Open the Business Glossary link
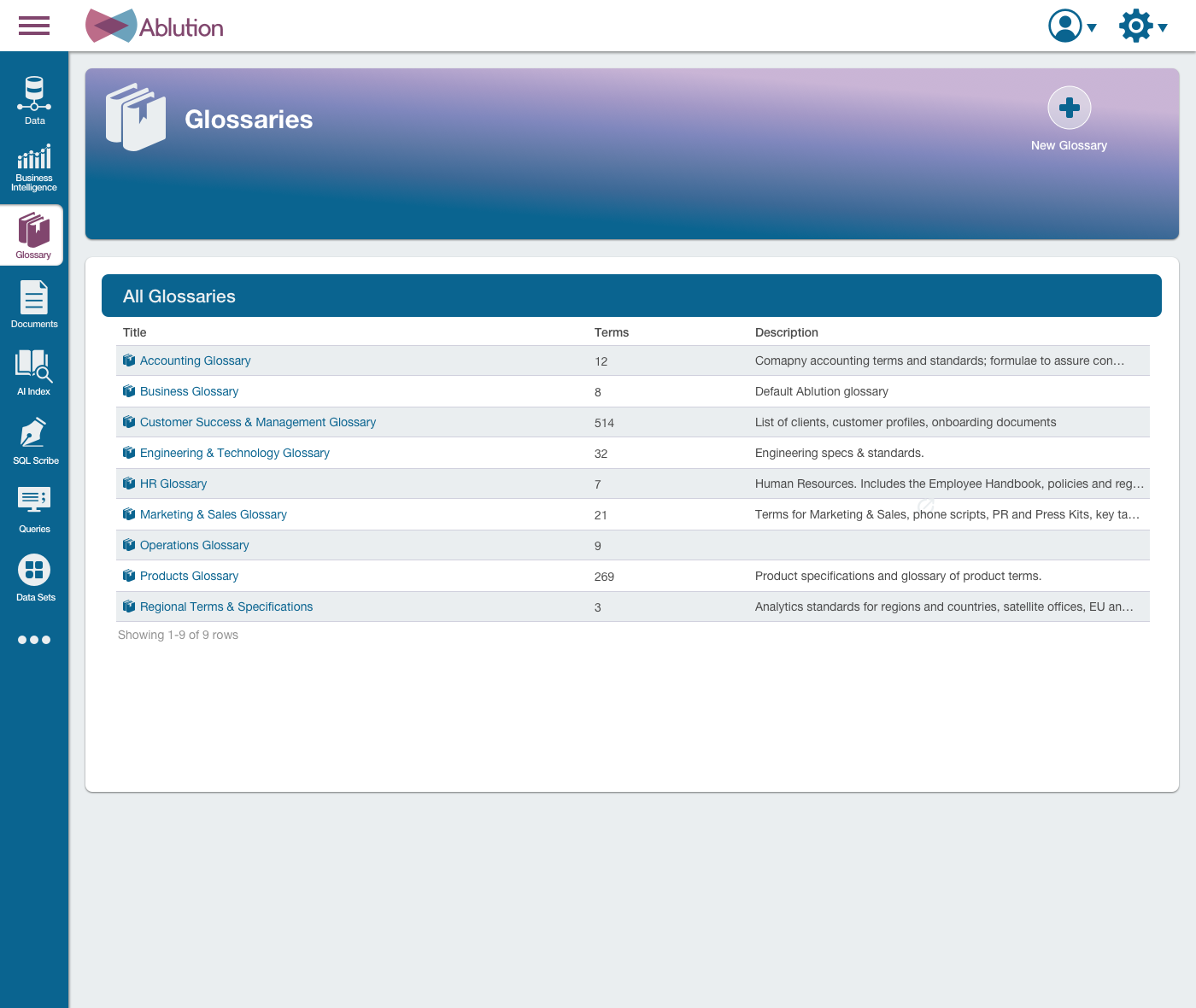1196x1008 pixels. (x=189, y=391)
